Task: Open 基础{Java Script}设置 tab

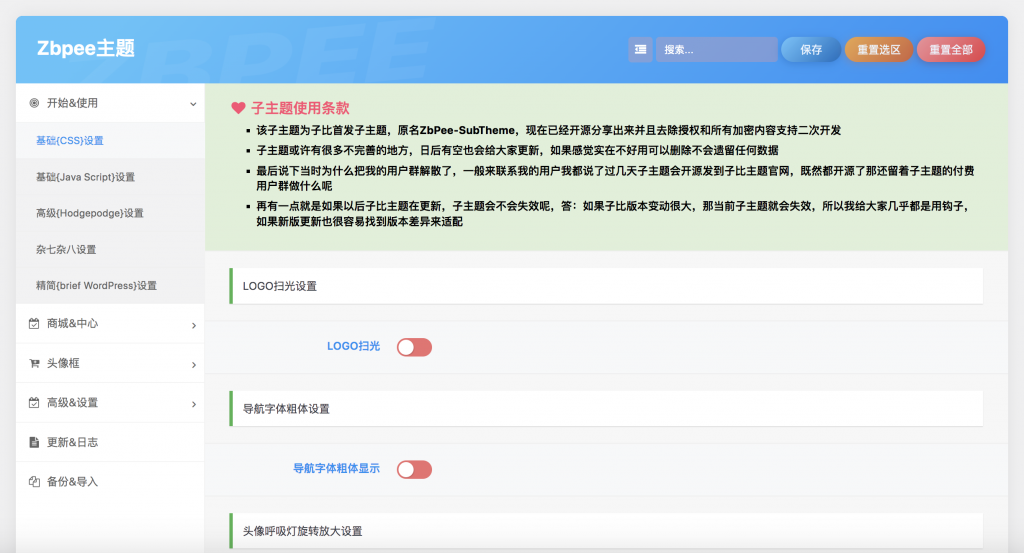Action: [x=85, y=177]
